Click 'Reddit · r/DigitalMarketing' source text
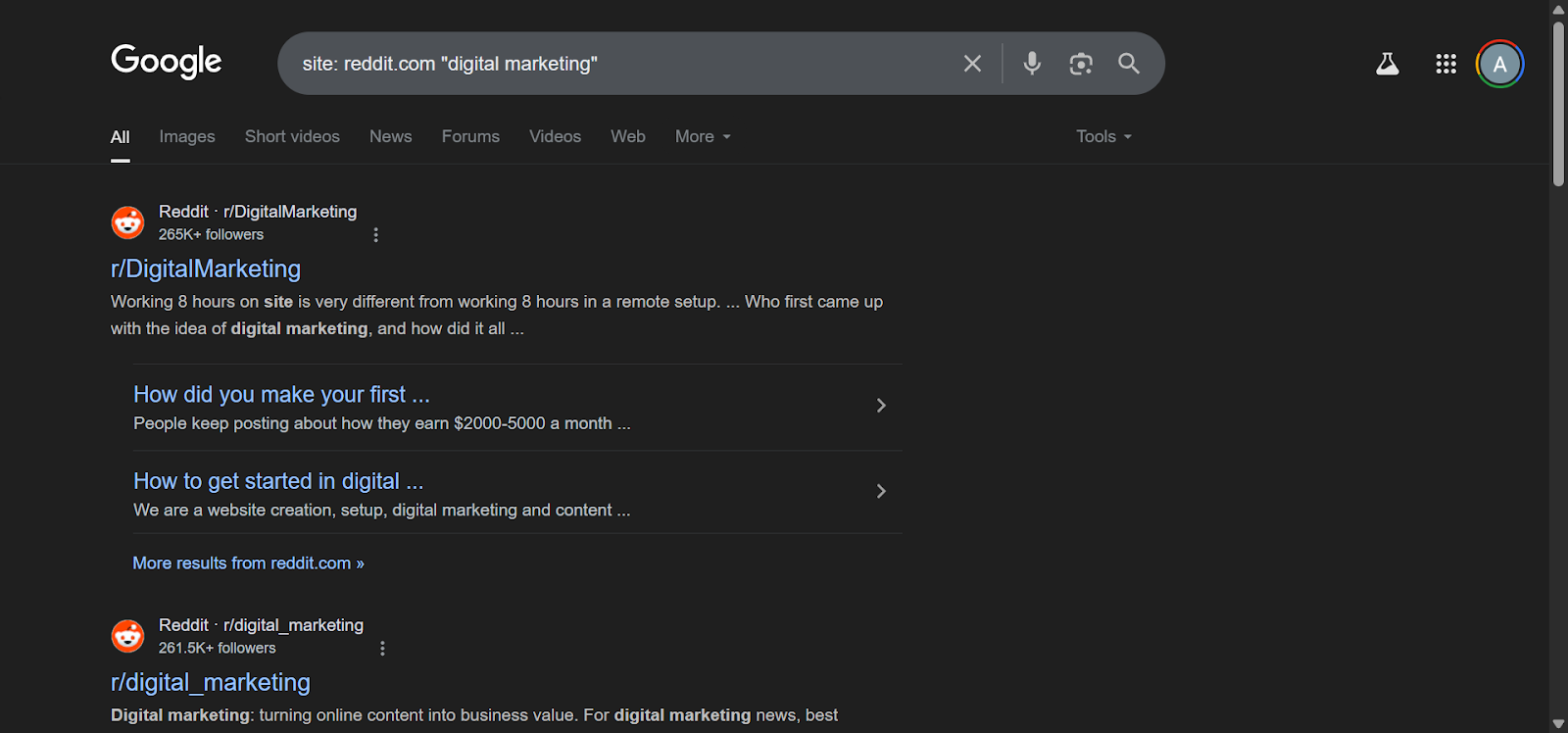 click(258, 212)
